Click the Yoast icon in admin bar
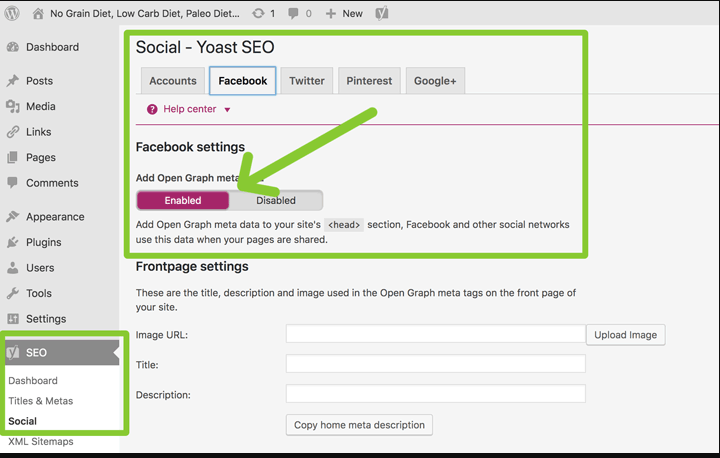 382,14
